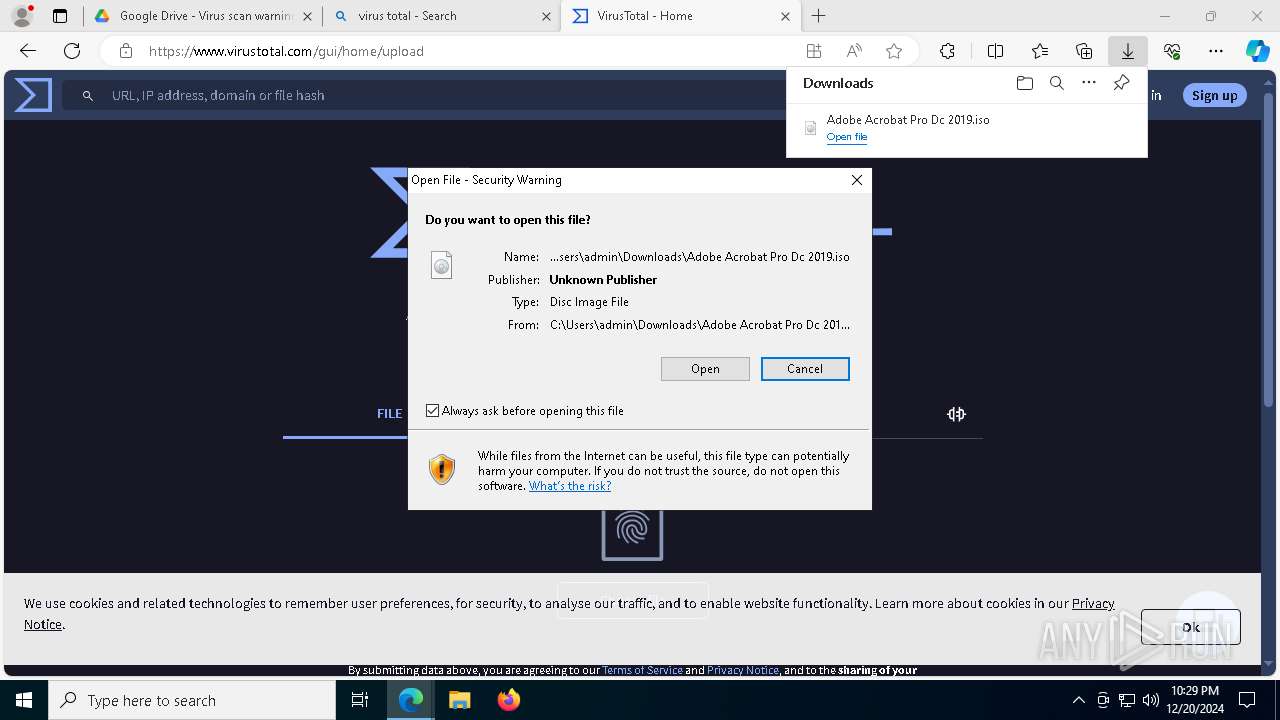Click the fingerprint file upload icon
Viewport: 1280px width, 720px height.
[632, 530]
